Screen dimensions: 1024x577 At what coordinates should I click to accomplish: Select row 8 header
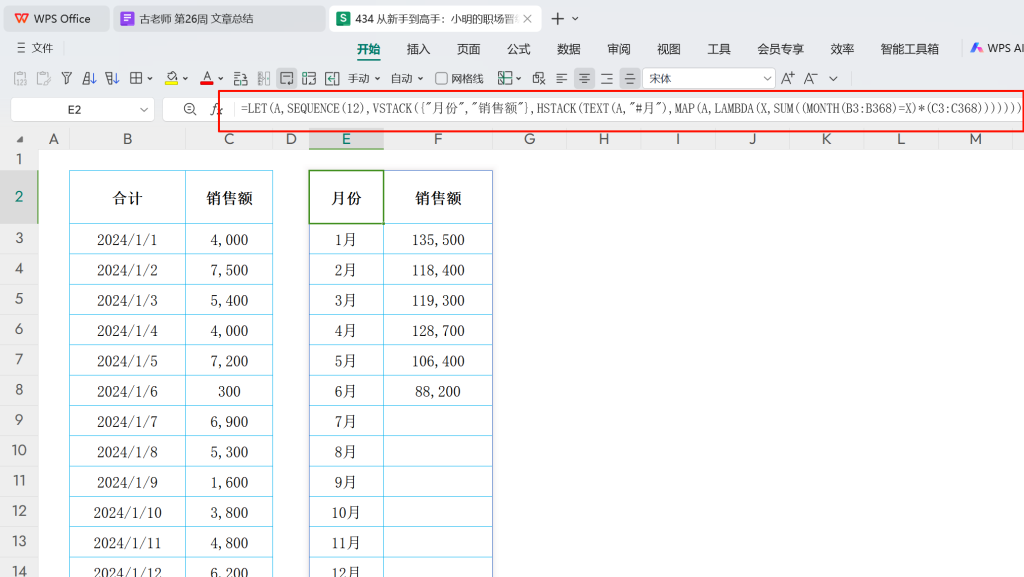[19, 390]
